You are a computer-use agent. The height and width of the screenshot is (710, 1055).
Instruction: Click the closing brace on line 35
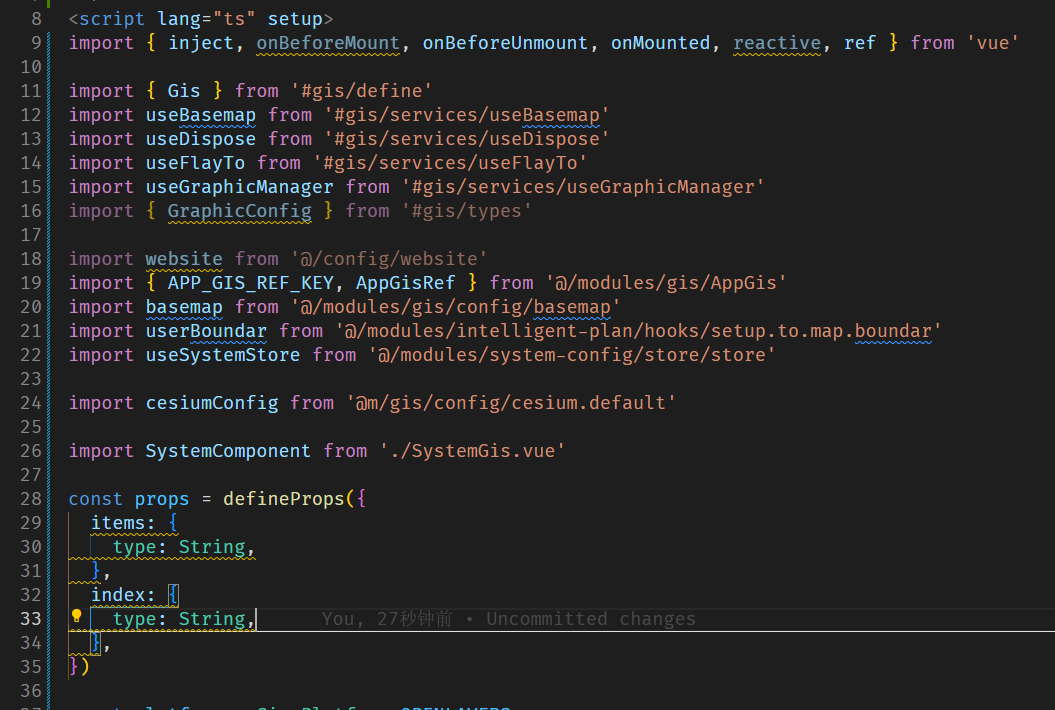click(73, 667)
